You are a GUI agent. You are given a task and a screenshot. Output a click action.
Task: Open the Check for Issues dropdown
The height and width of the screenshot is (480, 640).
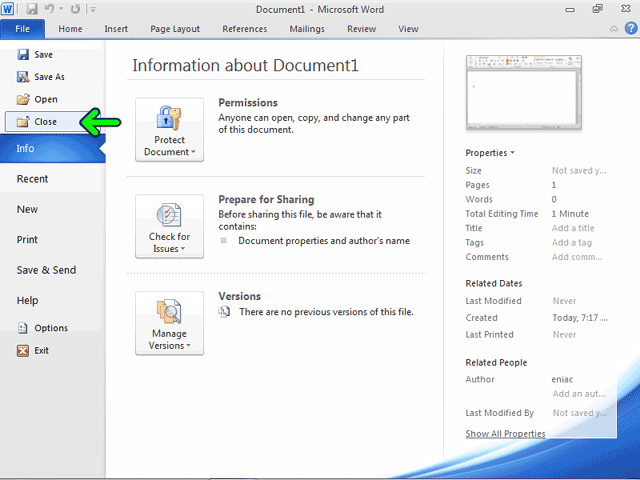click(169, 227)
